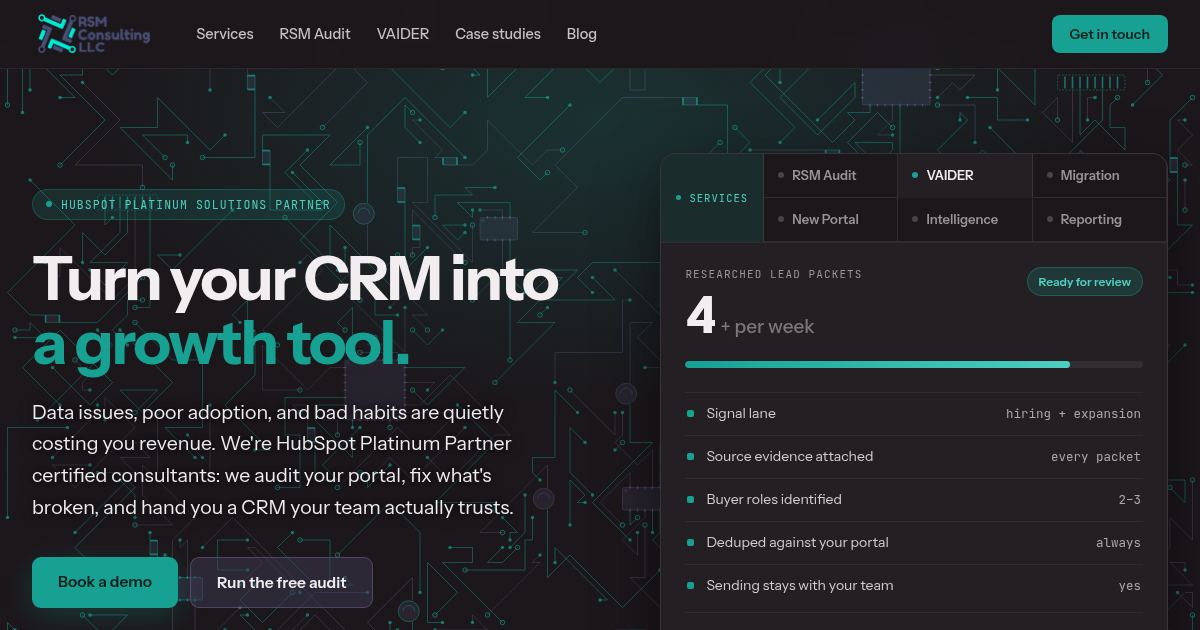The height and width of the screenshot is (630, 1200).
Task: Click the 'Researched Lead Packets' heading
Action: 774,274
